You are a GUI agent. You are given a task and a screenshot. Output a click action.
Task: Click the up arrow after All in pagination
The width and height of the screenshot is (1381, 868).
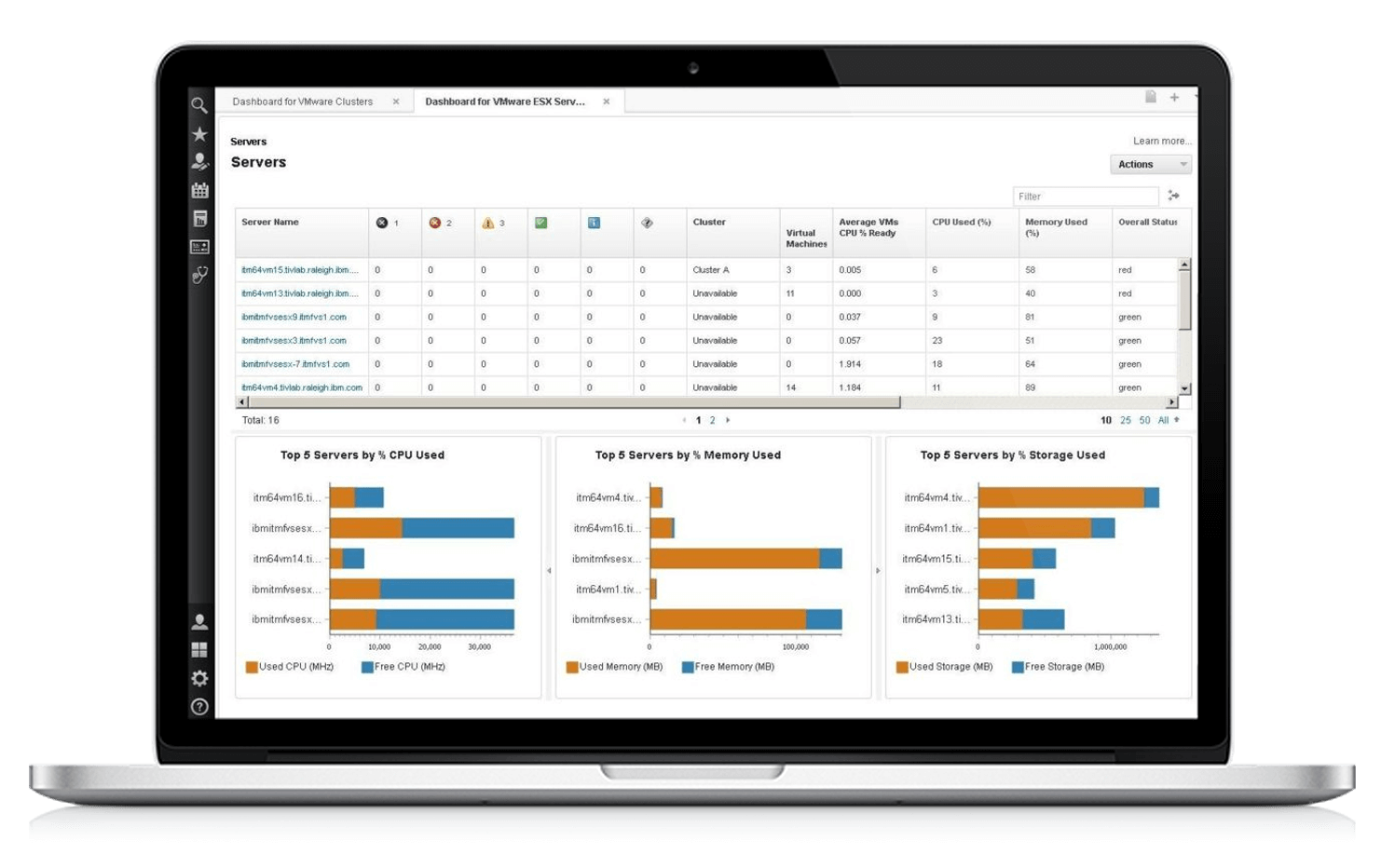pos(1177,420)
